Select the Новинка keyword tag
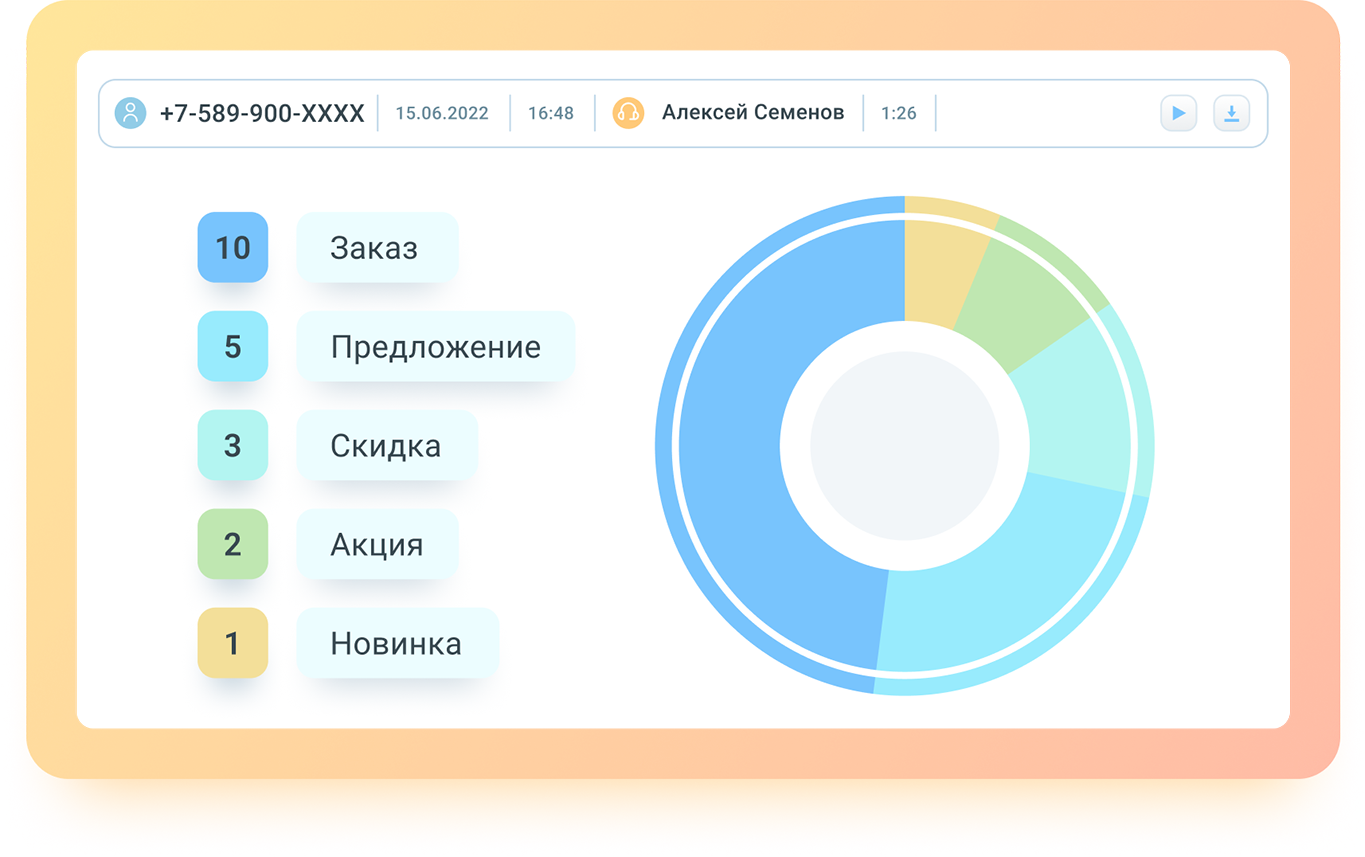The image size is (1365, 857). pos(397,643)
